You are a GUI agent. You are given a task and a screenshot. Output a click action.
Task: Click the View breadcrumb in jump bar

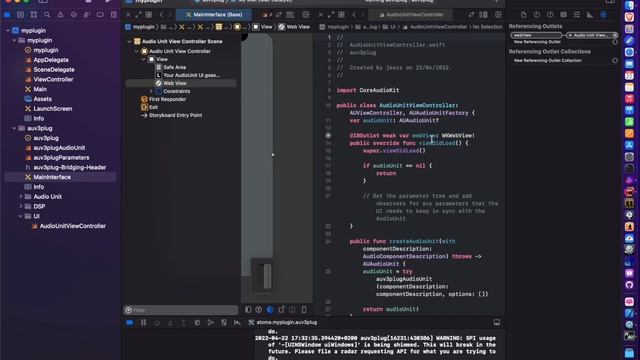point(263,27)
